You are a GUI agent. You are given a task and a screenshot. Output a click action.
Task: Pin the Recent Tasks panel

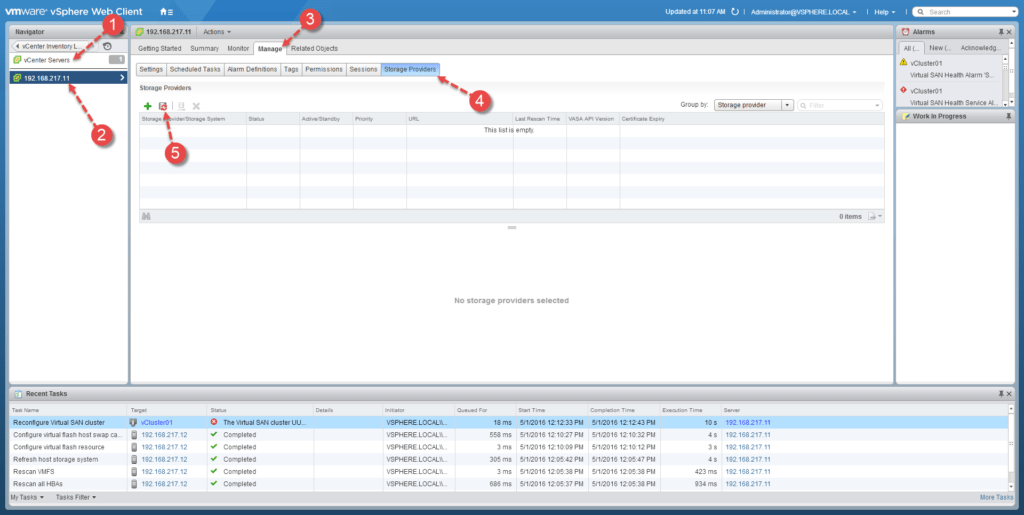(x=1000, y=394)
